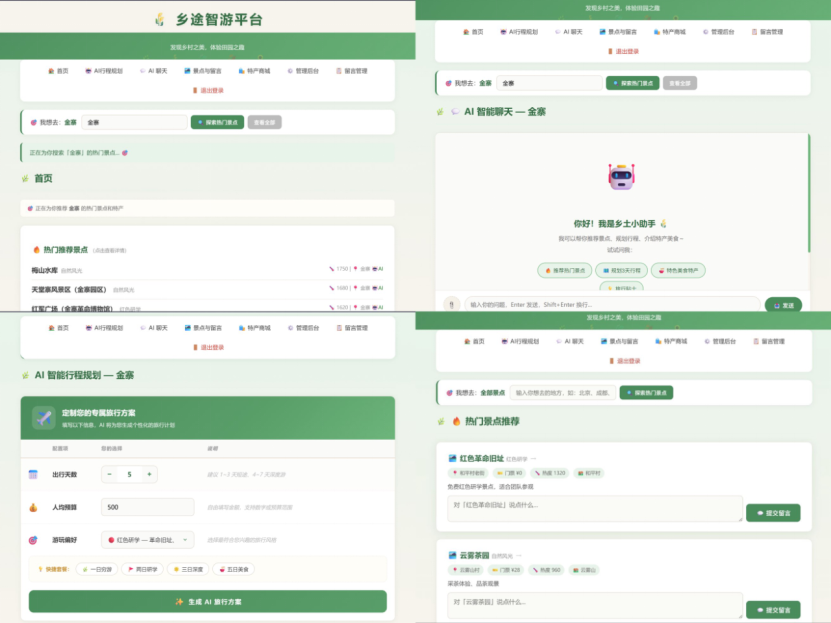831x623 pixels.
Task: Click the chat message input field
Action: 612,305
